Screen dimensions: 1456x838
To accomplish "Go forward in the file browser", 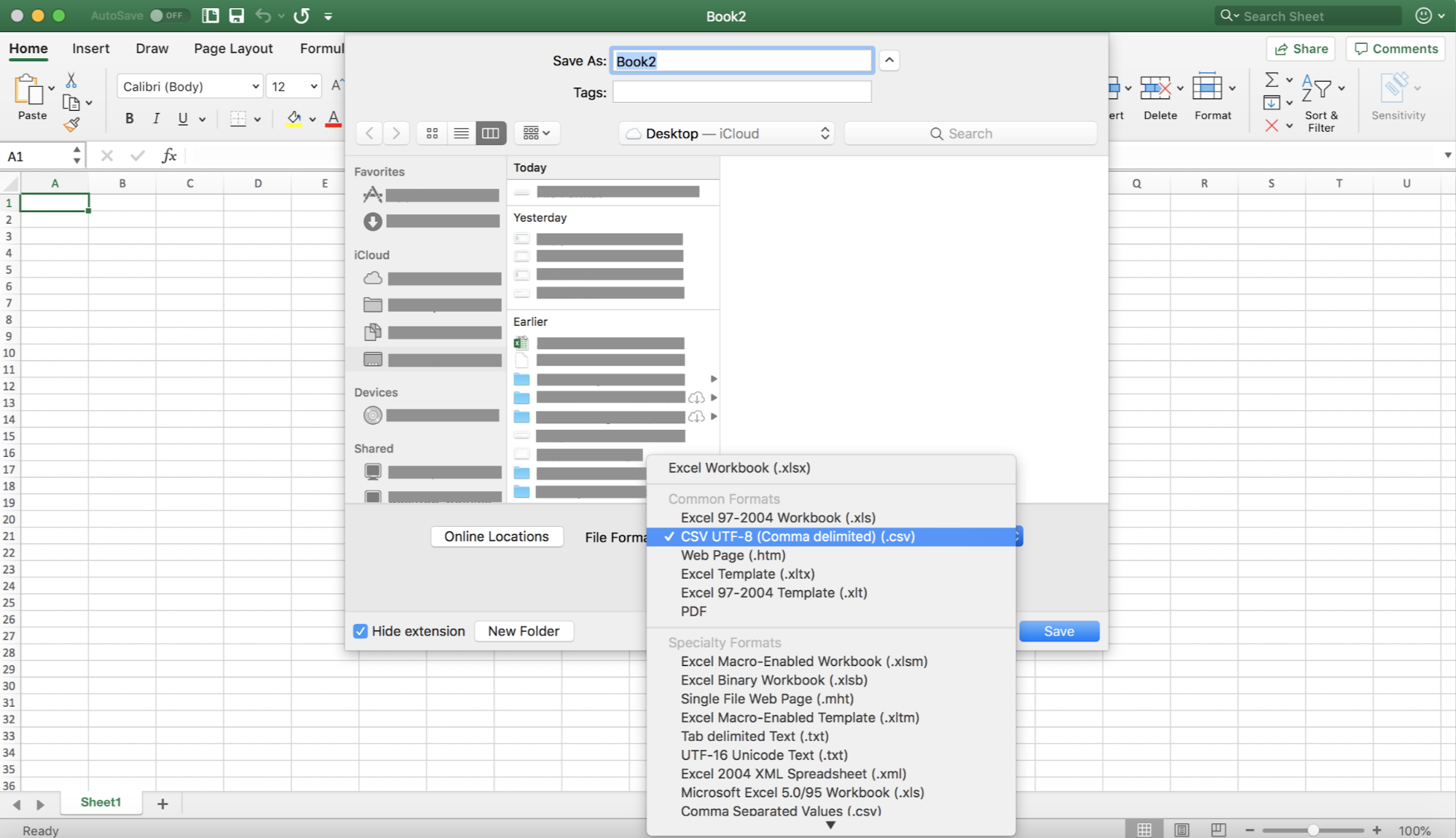I will (x=396, y=133).
